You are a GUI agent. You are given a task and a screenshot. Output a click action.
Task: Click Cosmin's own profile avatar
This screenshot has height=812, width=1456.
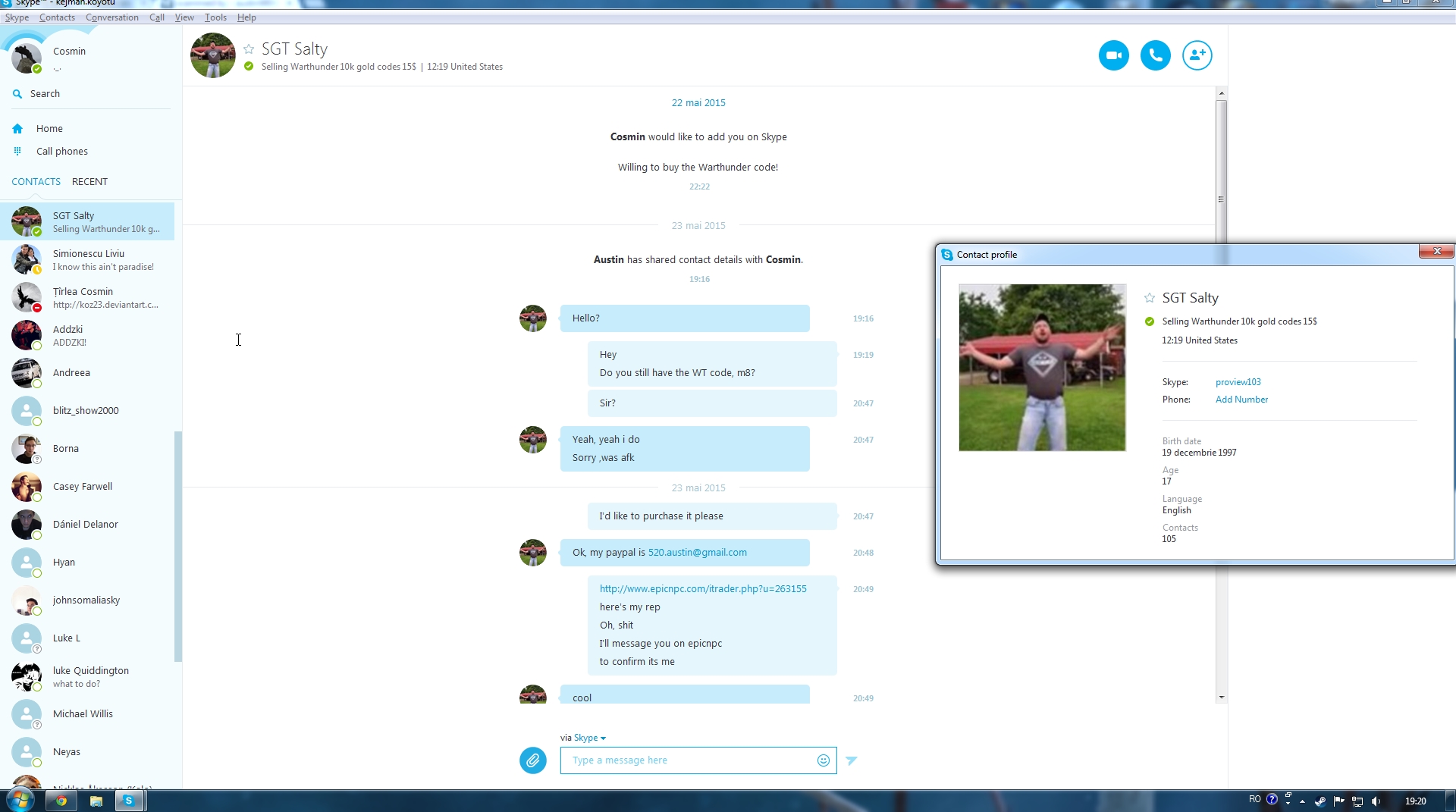click(27, 58)
